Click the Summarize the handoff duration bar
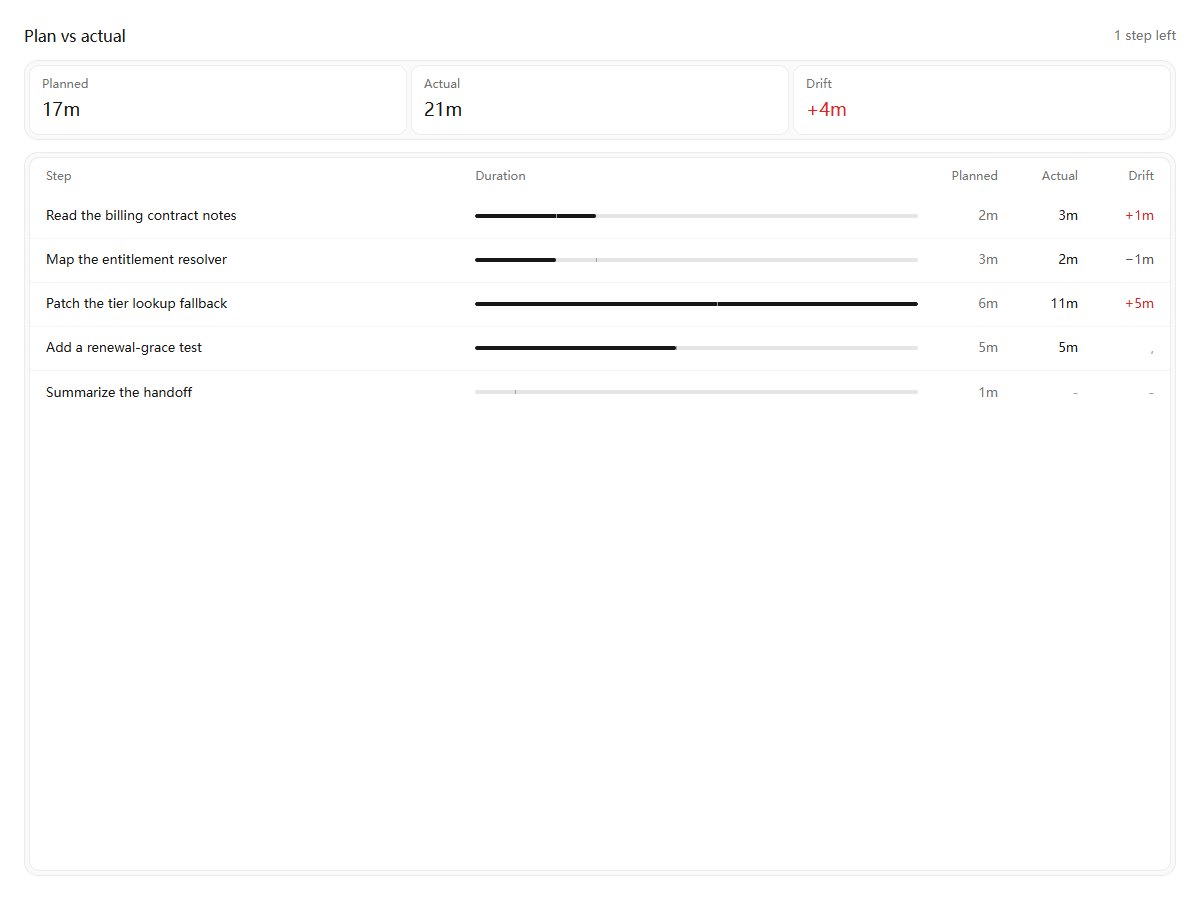The width and height of the screenshot is (1200, 900). tap(696, 392)
